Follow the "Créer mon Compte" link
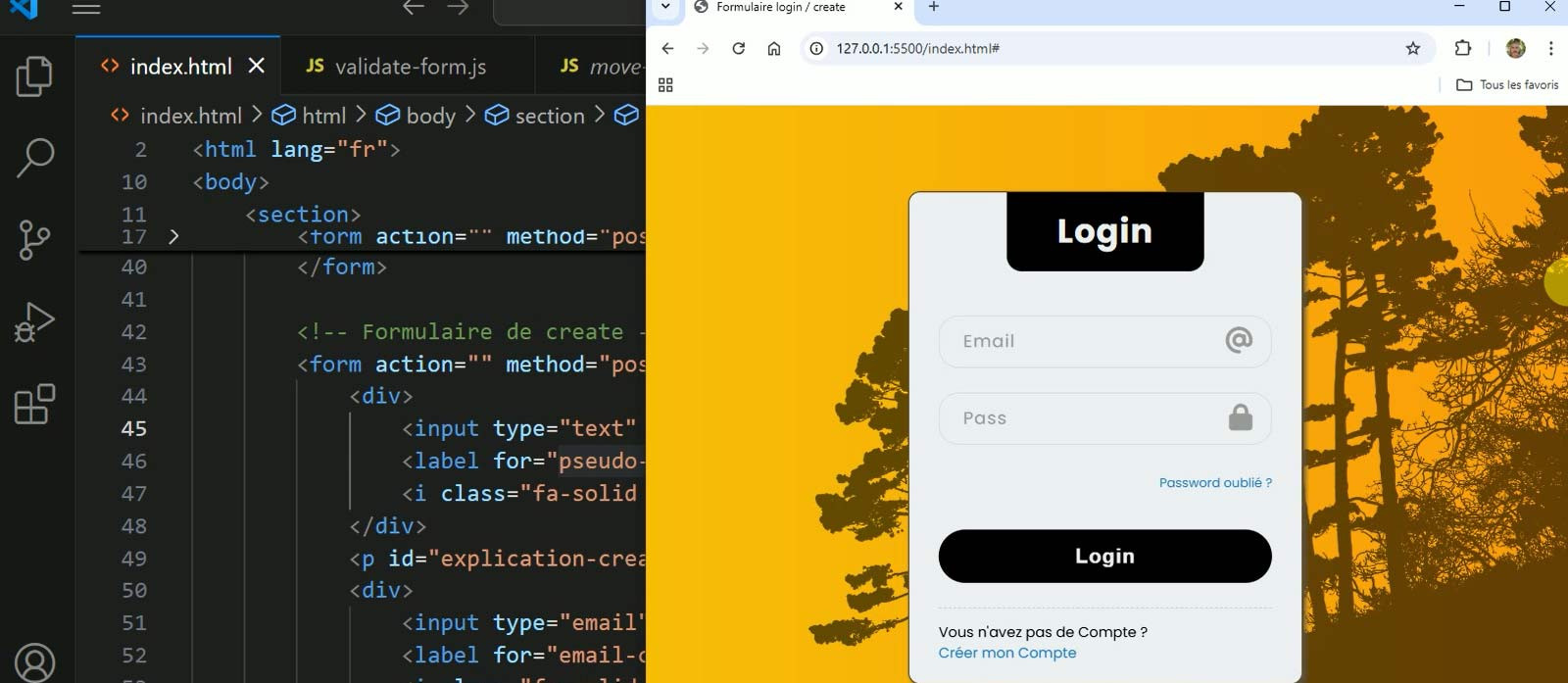Image resolution: width=1568 pixels, height=683 pixels. tap(1006, 654)
